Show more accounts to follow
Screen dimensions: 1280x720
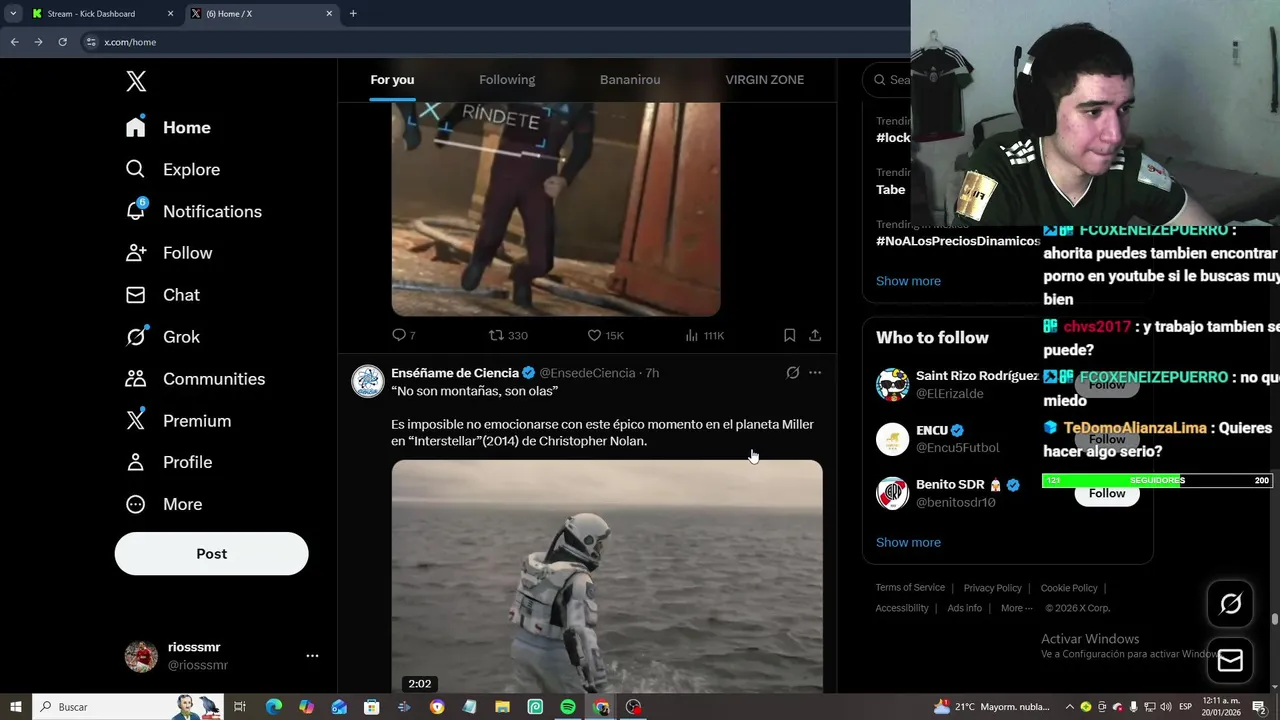point(908,542)
